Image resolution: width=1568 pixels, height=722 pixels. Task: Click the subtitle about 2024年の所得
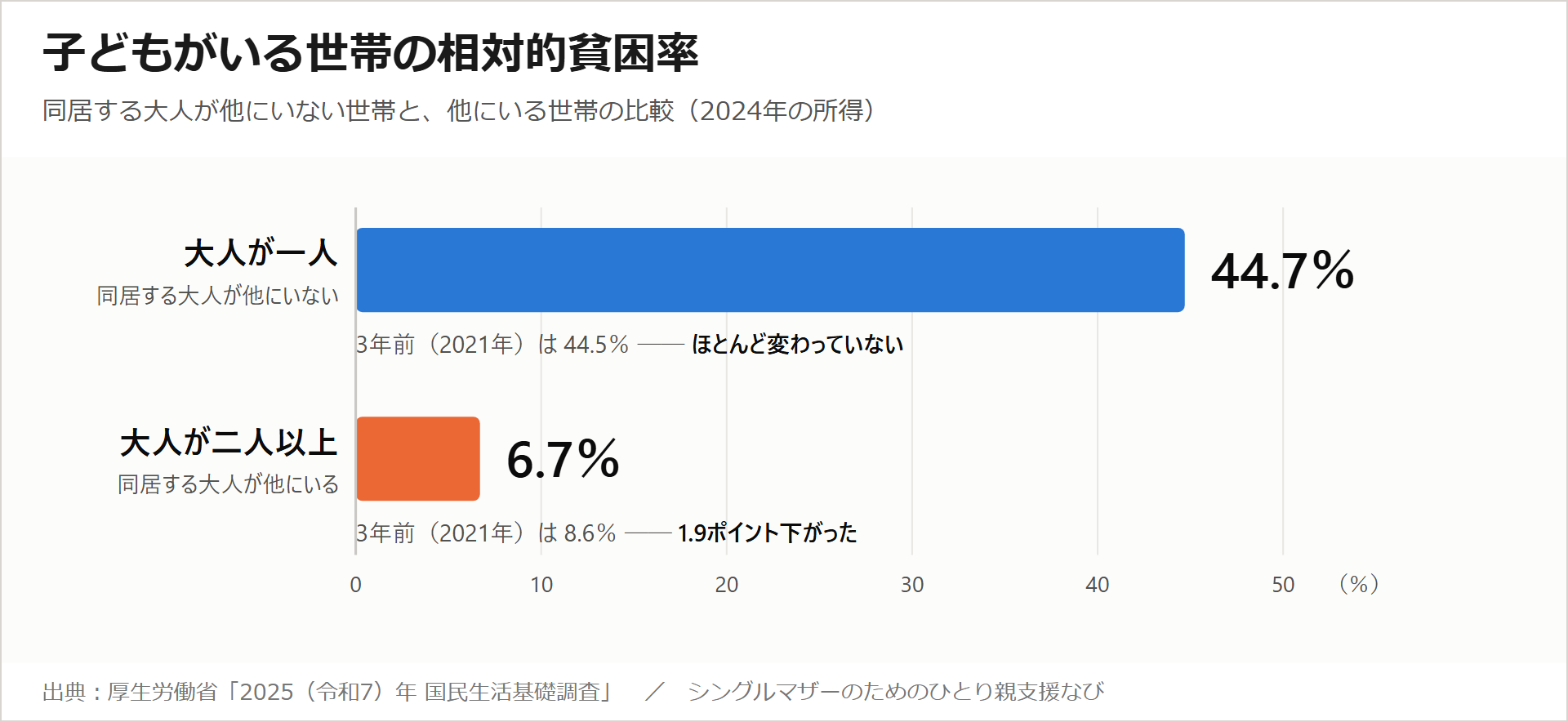click(459, 110)
